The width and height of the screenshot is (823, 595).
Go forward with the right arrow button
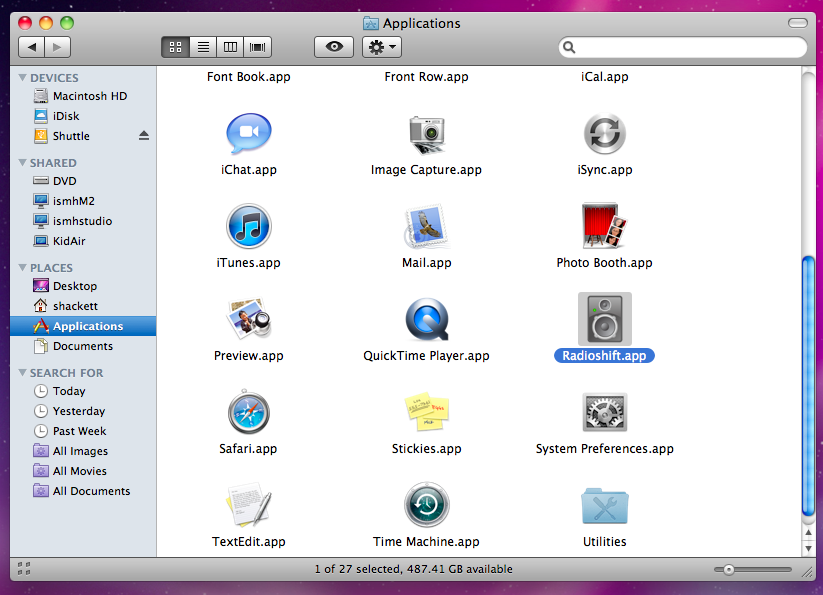tap(58, 47)
